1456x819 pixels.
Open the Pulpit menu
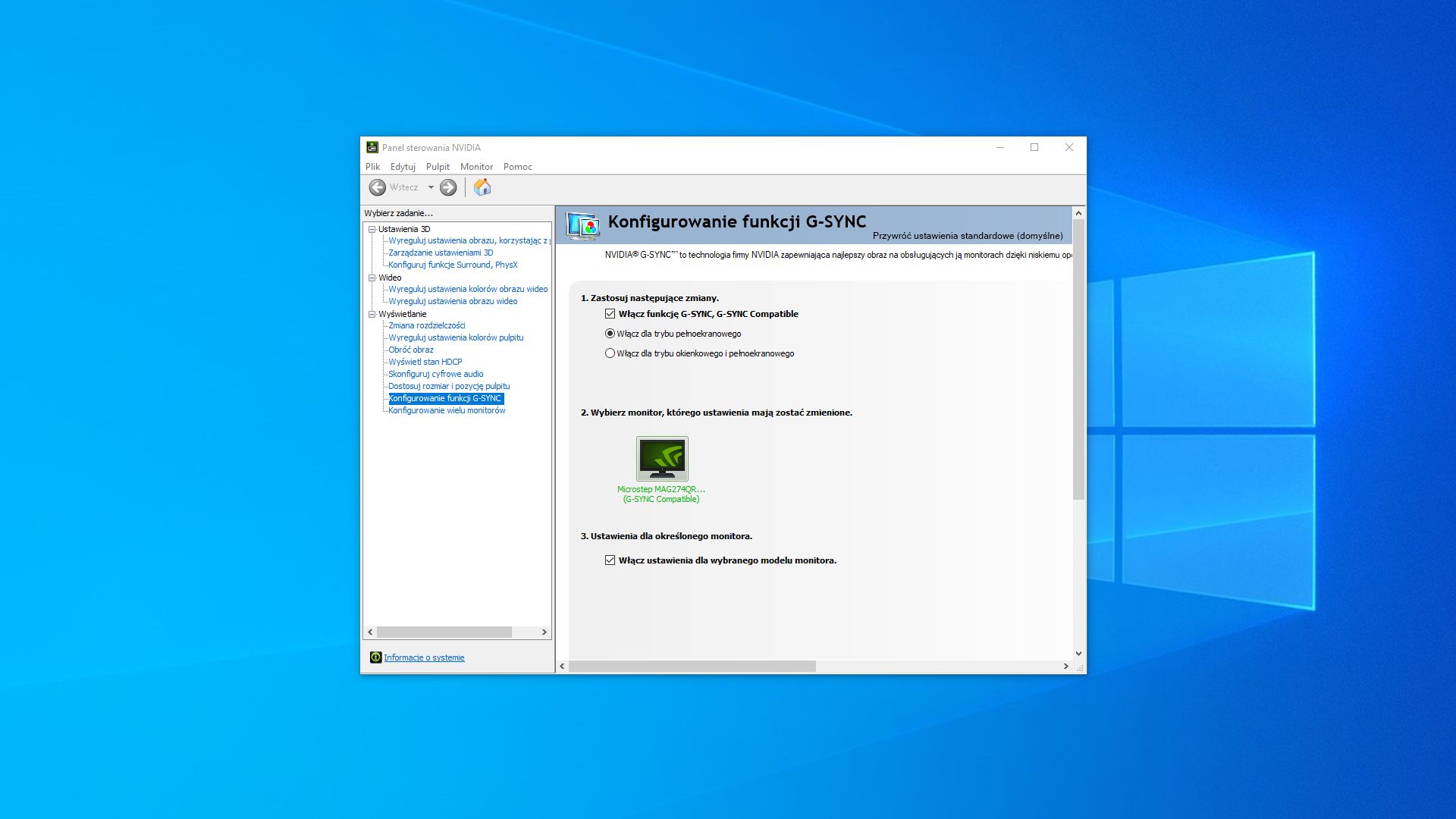pos(438,167)
